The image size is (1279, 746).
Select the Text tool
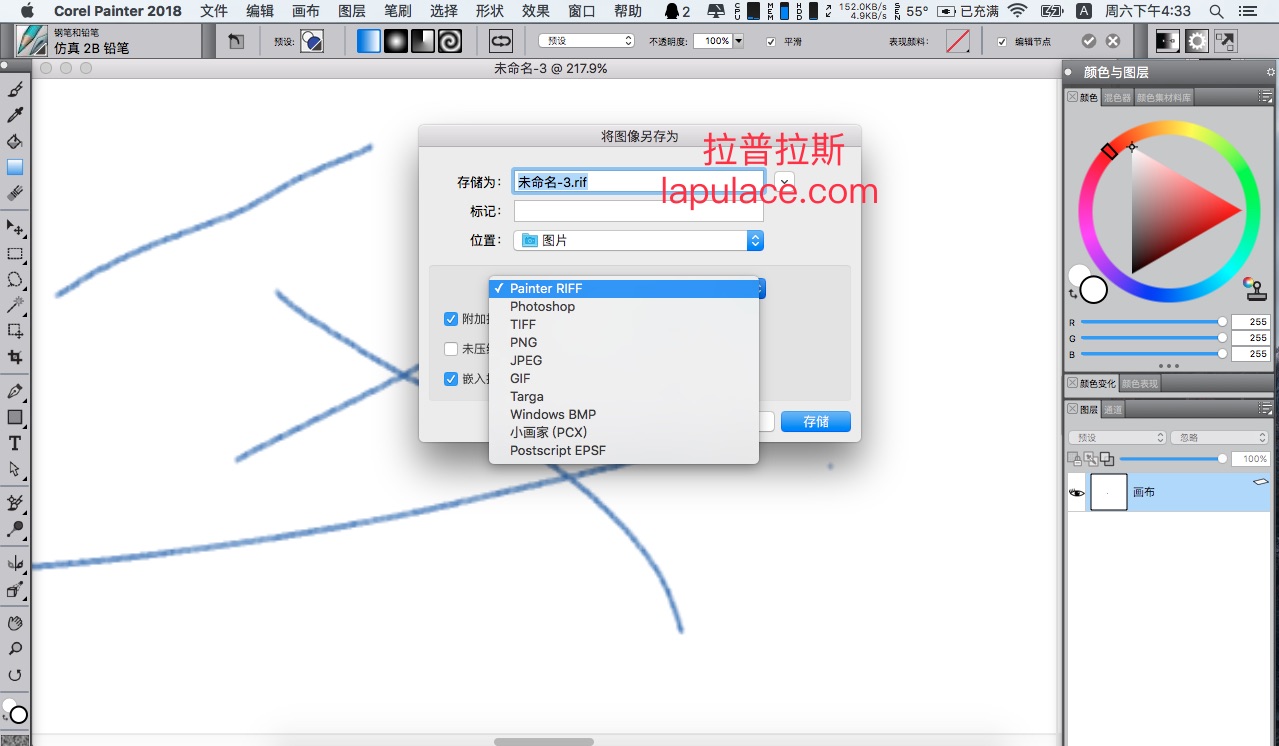tap(15, 443)
